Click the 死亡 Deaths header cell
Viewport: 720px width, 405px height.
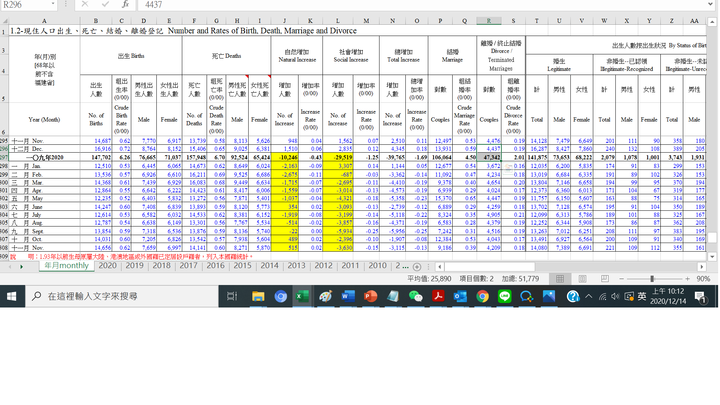click(x=226, y=56)
